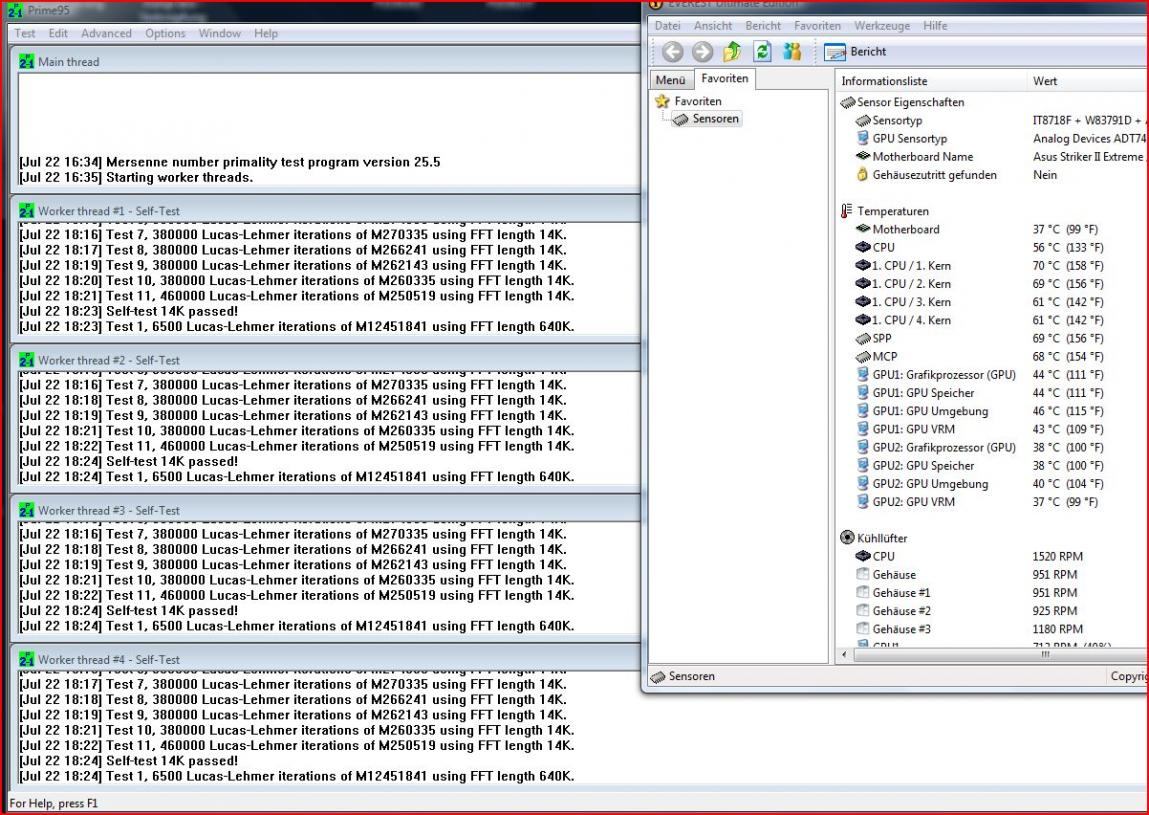Click EVEREST Up level arrow icon
The width and height of the screenshot is (1149, 815).
click(x=732, y=51)
